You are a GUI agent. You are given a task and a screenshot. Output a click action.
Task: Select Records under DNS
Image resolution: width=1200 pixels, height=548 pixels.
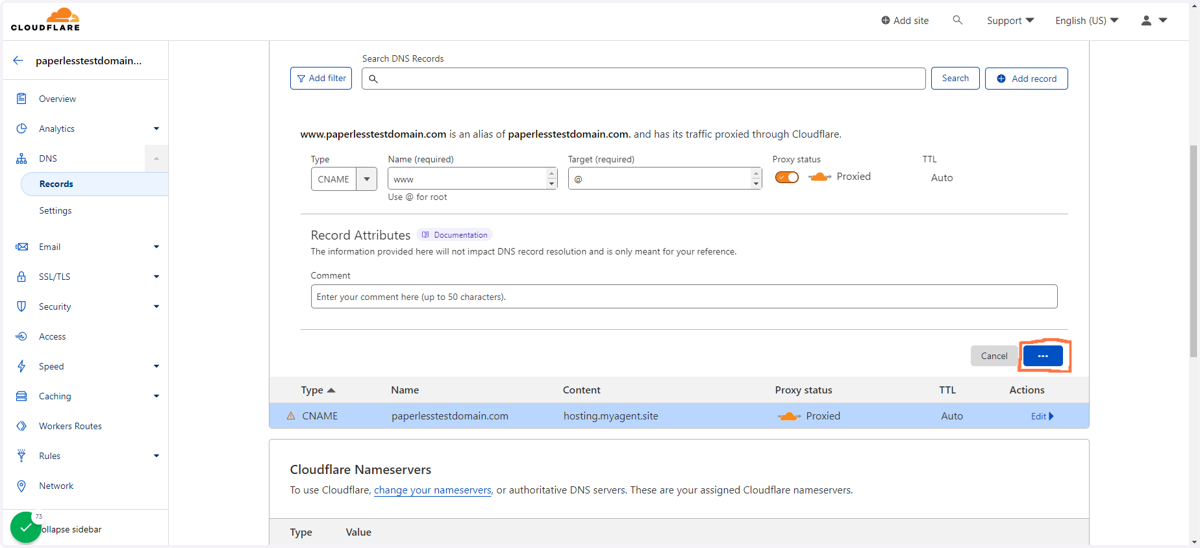(56, 184)
